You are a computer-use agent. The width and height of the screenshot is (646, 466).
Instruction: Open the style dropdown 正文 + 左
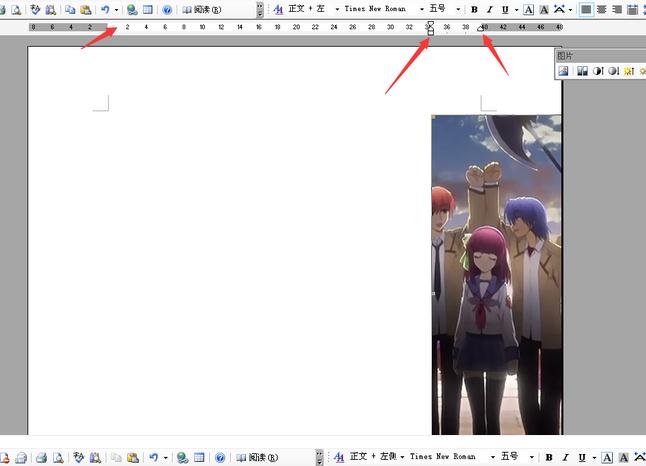coord(337,9)
